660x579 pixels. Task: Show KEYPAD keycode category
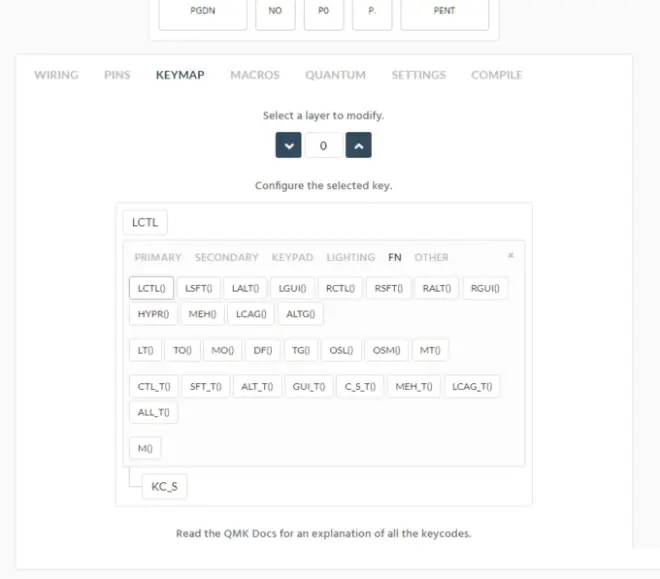(293, 257)
